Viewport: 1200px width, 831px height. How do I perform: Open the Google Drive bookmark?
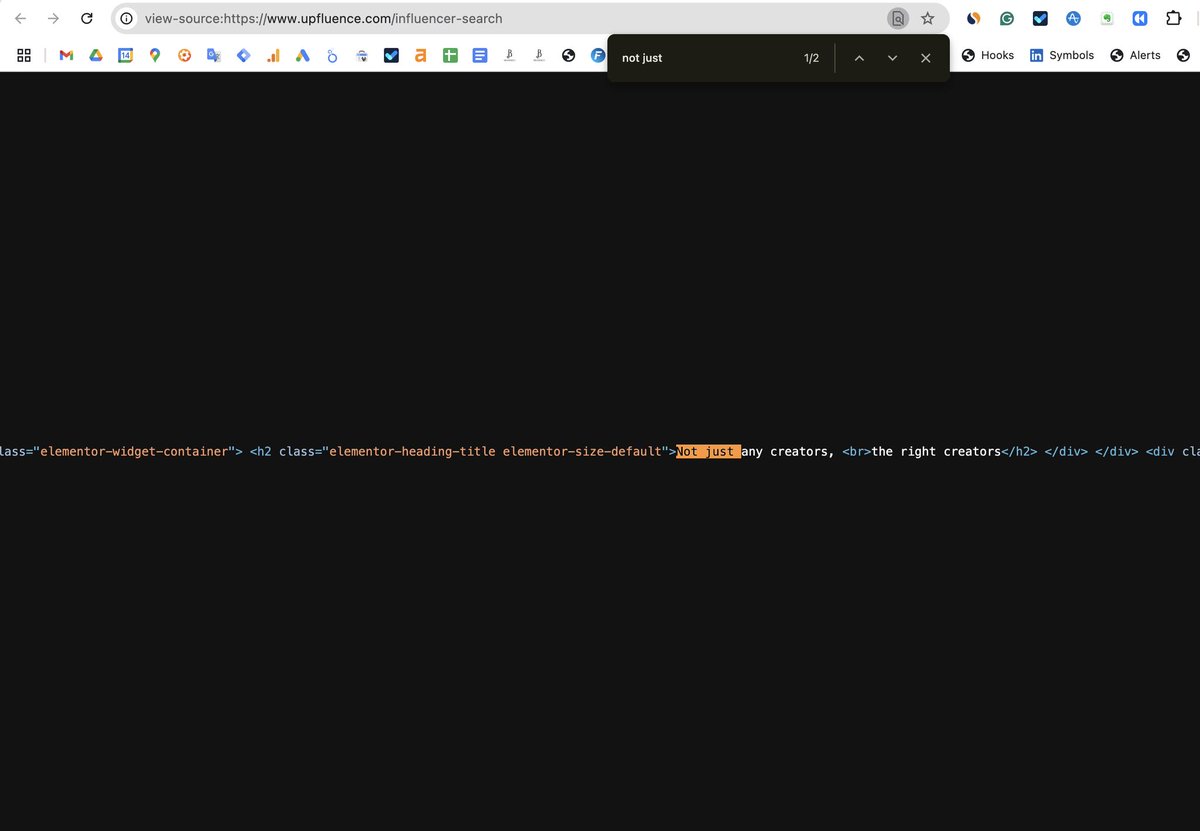96,55
